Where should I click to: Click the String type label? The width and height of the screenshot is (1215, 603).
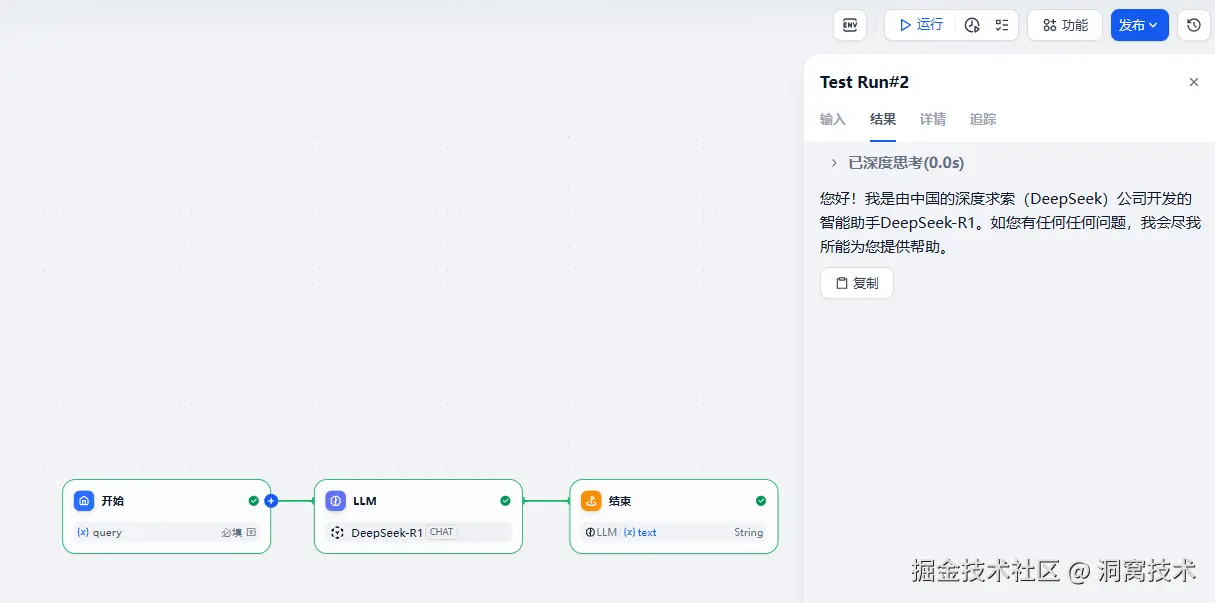(748, 532)
